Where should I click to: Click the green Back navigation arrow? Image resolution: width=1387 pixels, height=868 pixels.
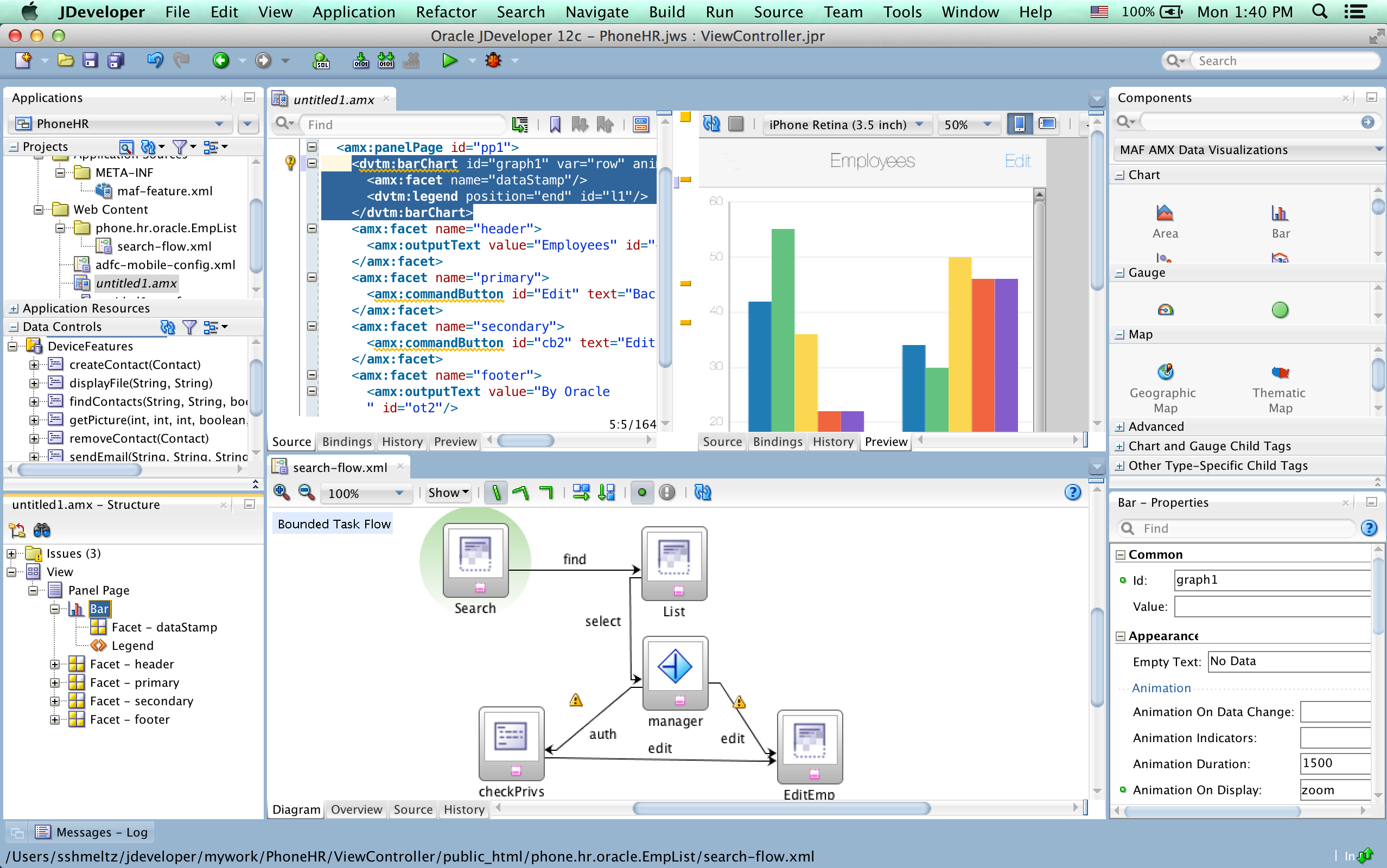coord(221,60)
